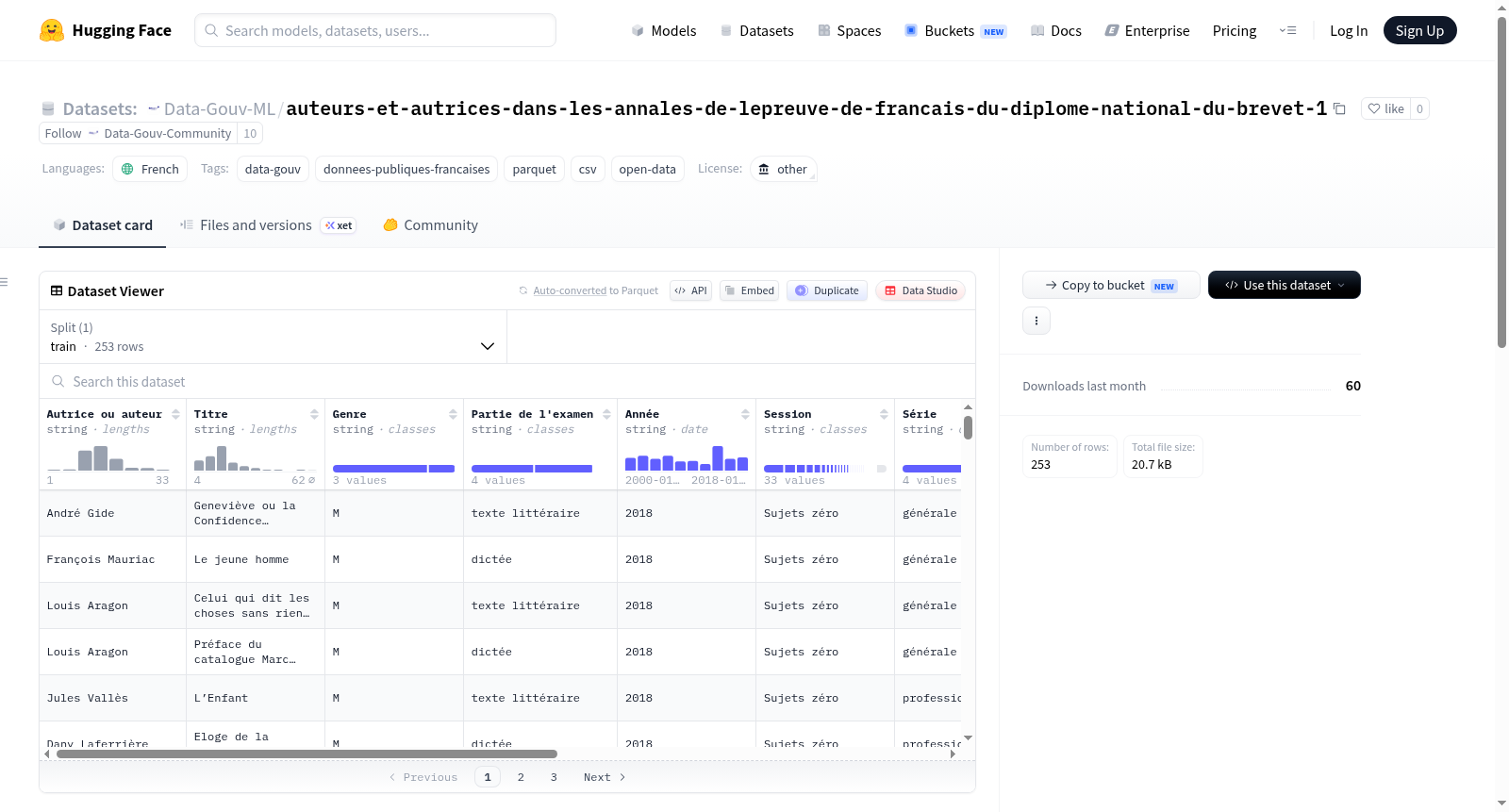
Task: Open Enterprise in top navigation
Action: tap(1147, 30)
